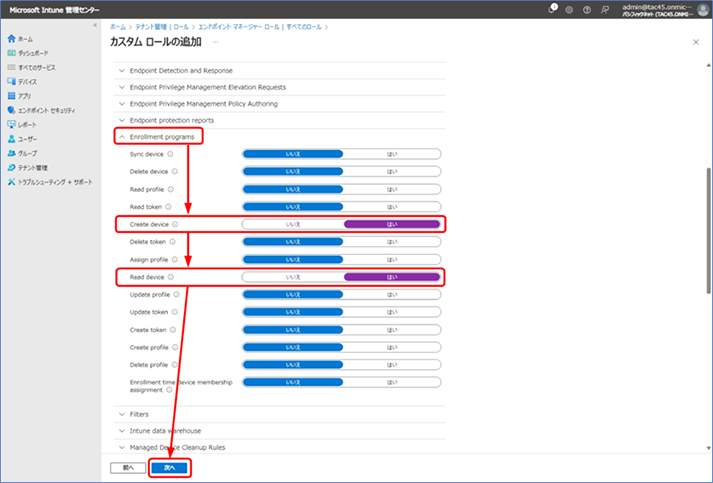Click the info icon beside Create token

pos(173,330)
